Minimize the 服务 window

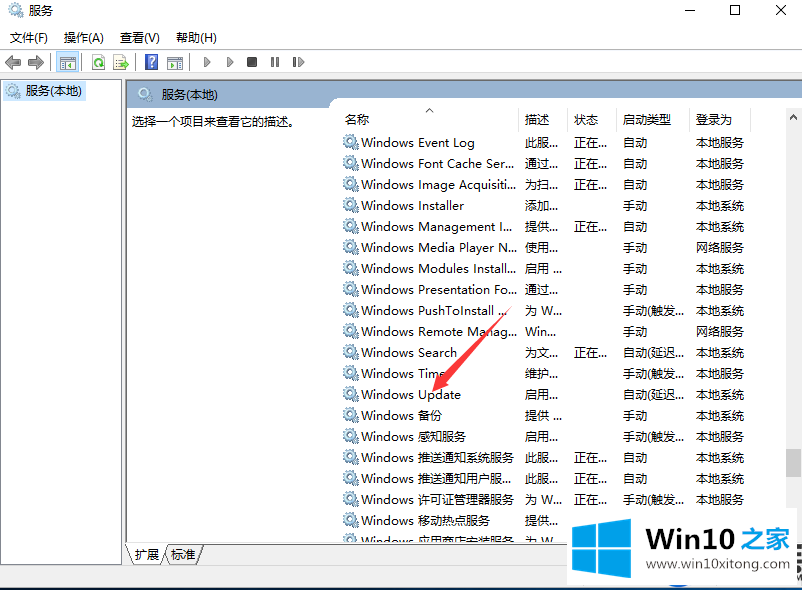tap(690, 10)
